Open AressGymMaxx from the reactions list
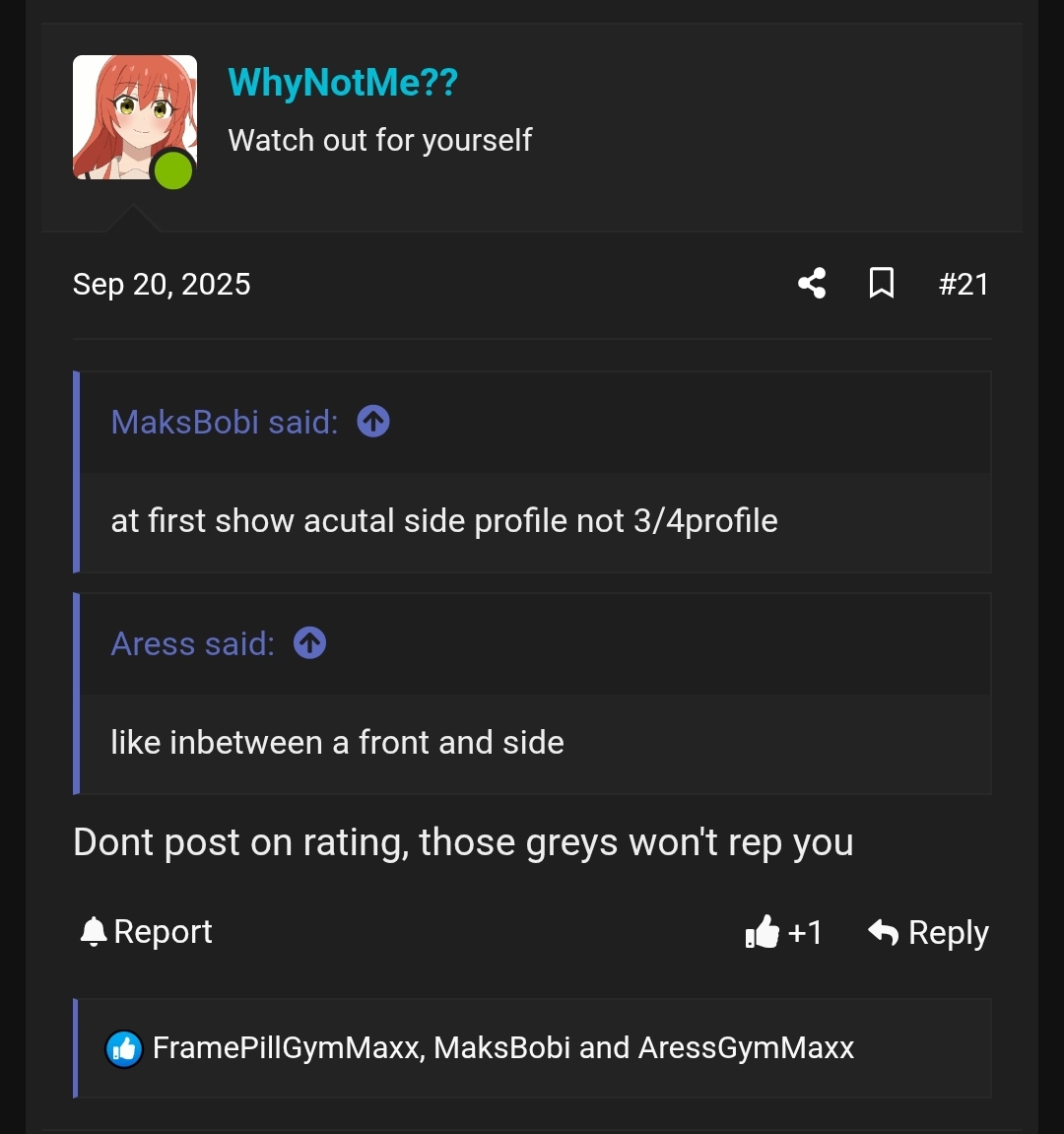 (746, 1048)
